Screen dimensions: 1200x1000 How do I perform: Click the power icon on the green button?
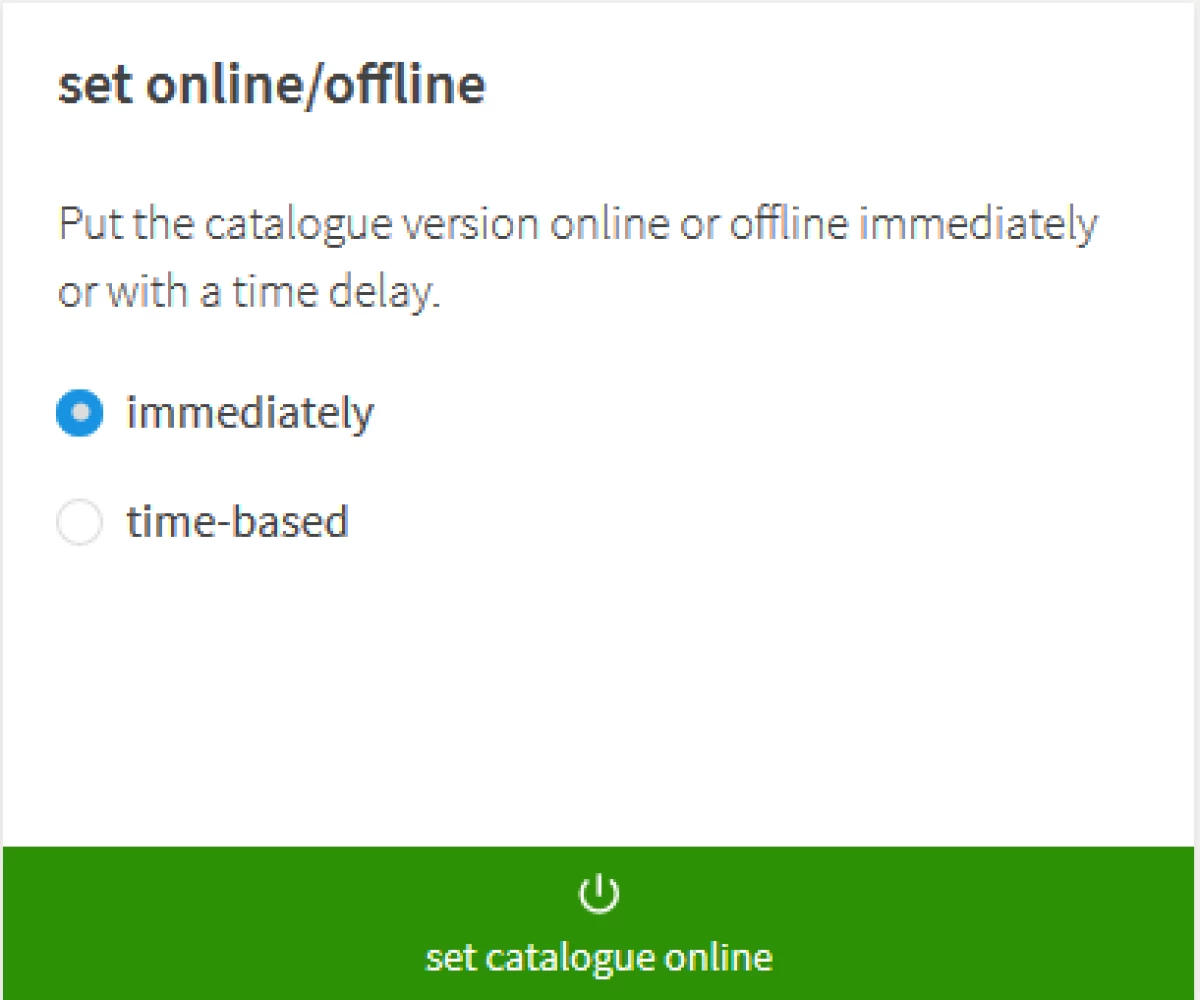599,893
